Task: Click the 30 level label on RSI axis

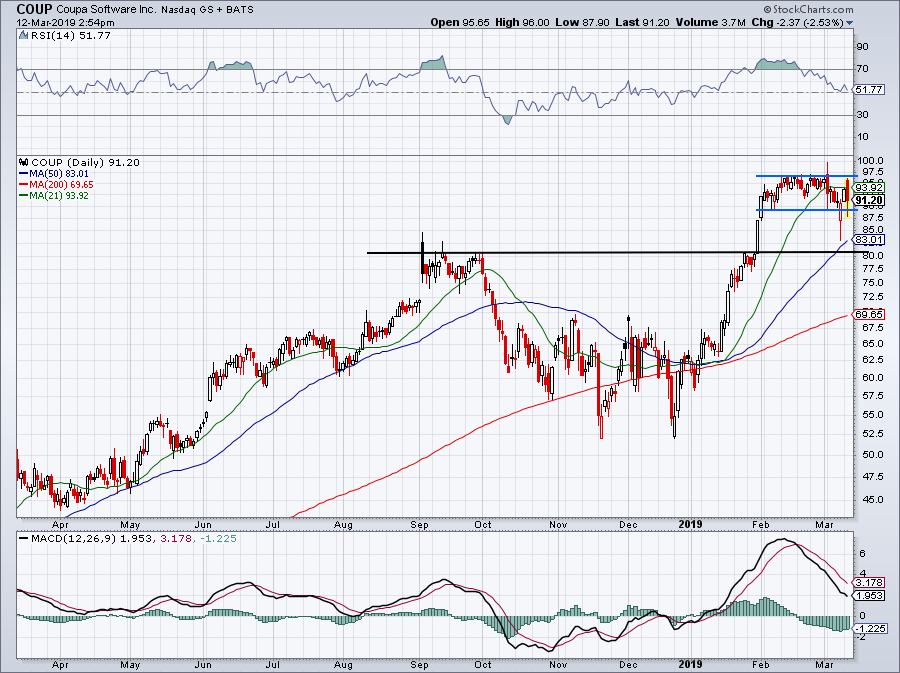Action: (862, 115)
